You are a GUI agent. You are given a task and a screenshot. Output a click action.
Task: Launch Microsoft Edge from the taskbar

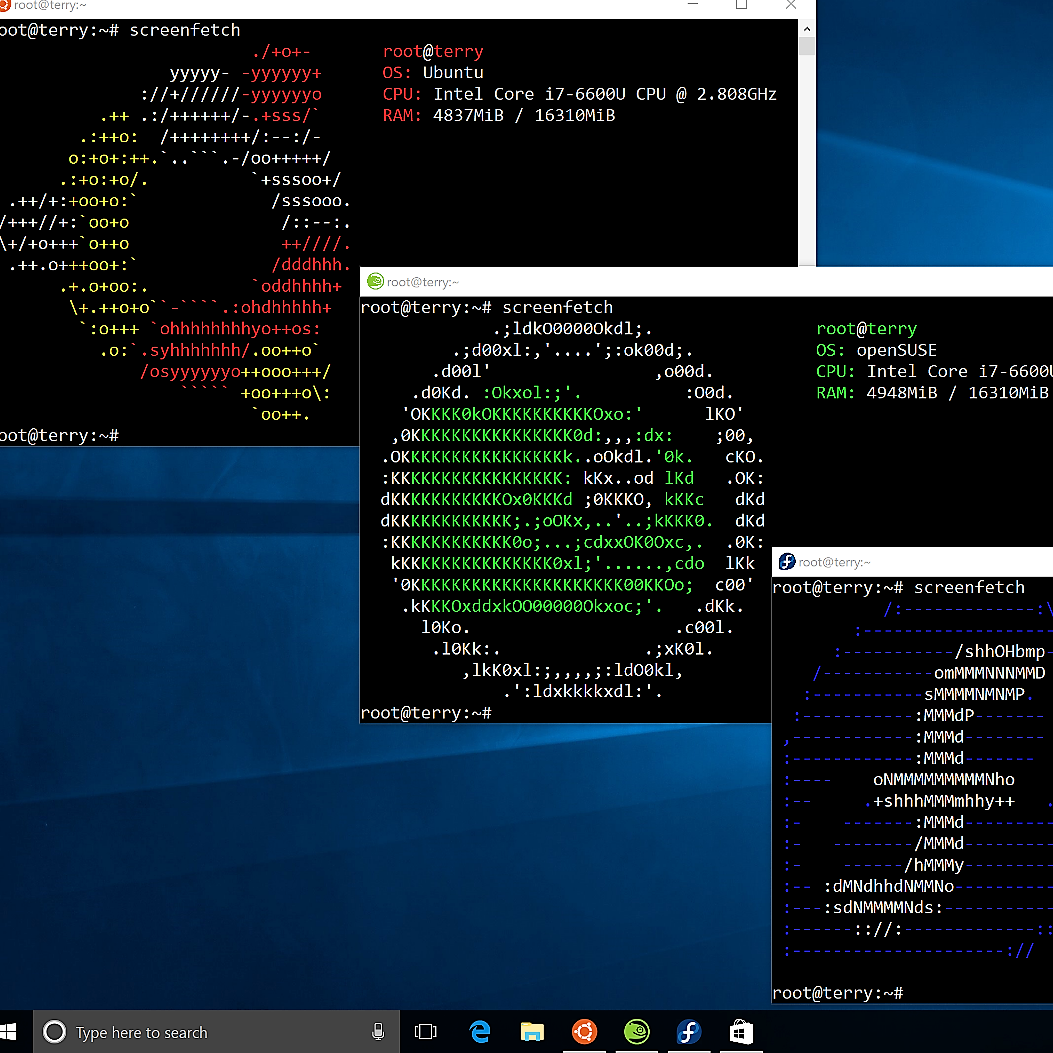click(x=479, y=1032)
